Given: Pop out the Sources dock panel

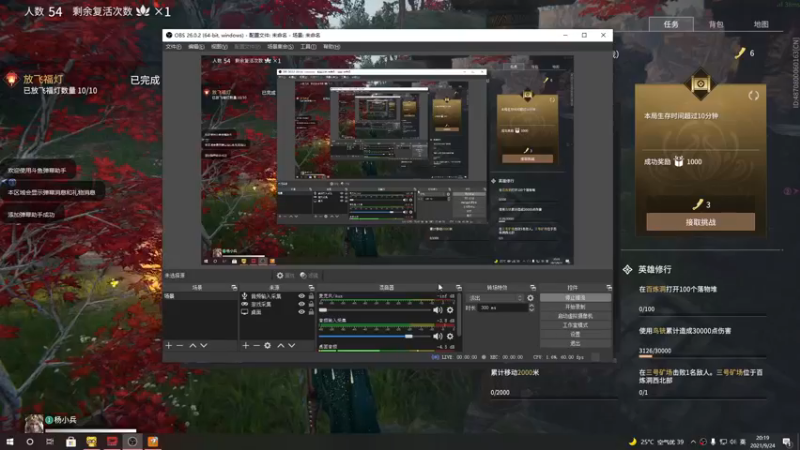Looking at the screenshot, I should (311, 288).
